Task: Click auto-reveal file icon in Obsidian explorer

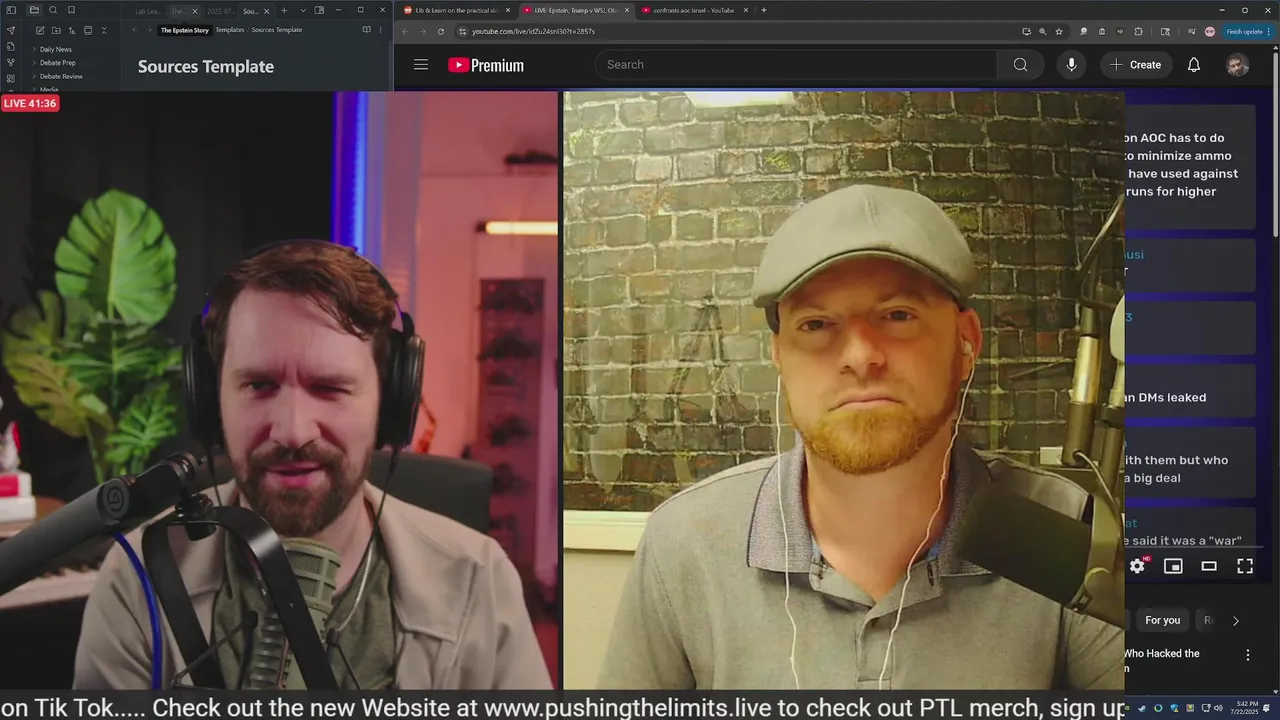Action: (x=88, y=30)
